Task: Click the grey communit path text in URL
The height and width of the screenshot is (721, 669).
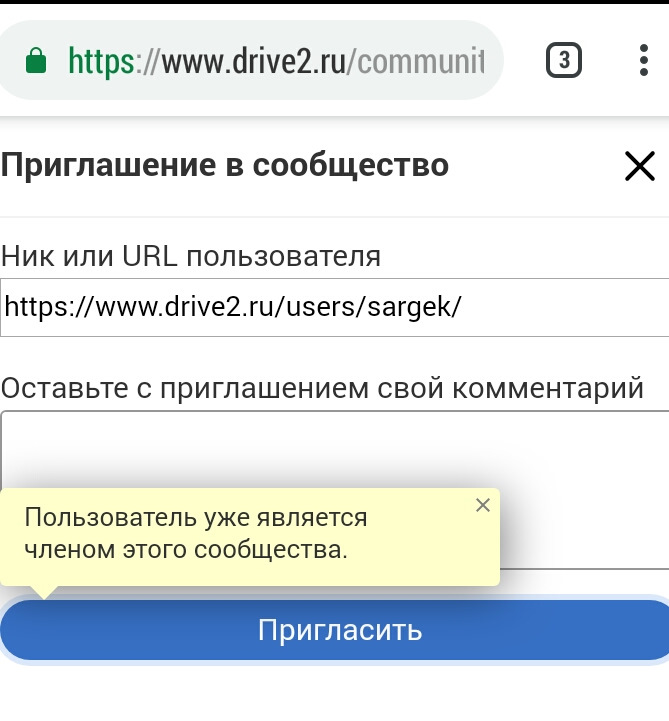Action: coord(420,62)
